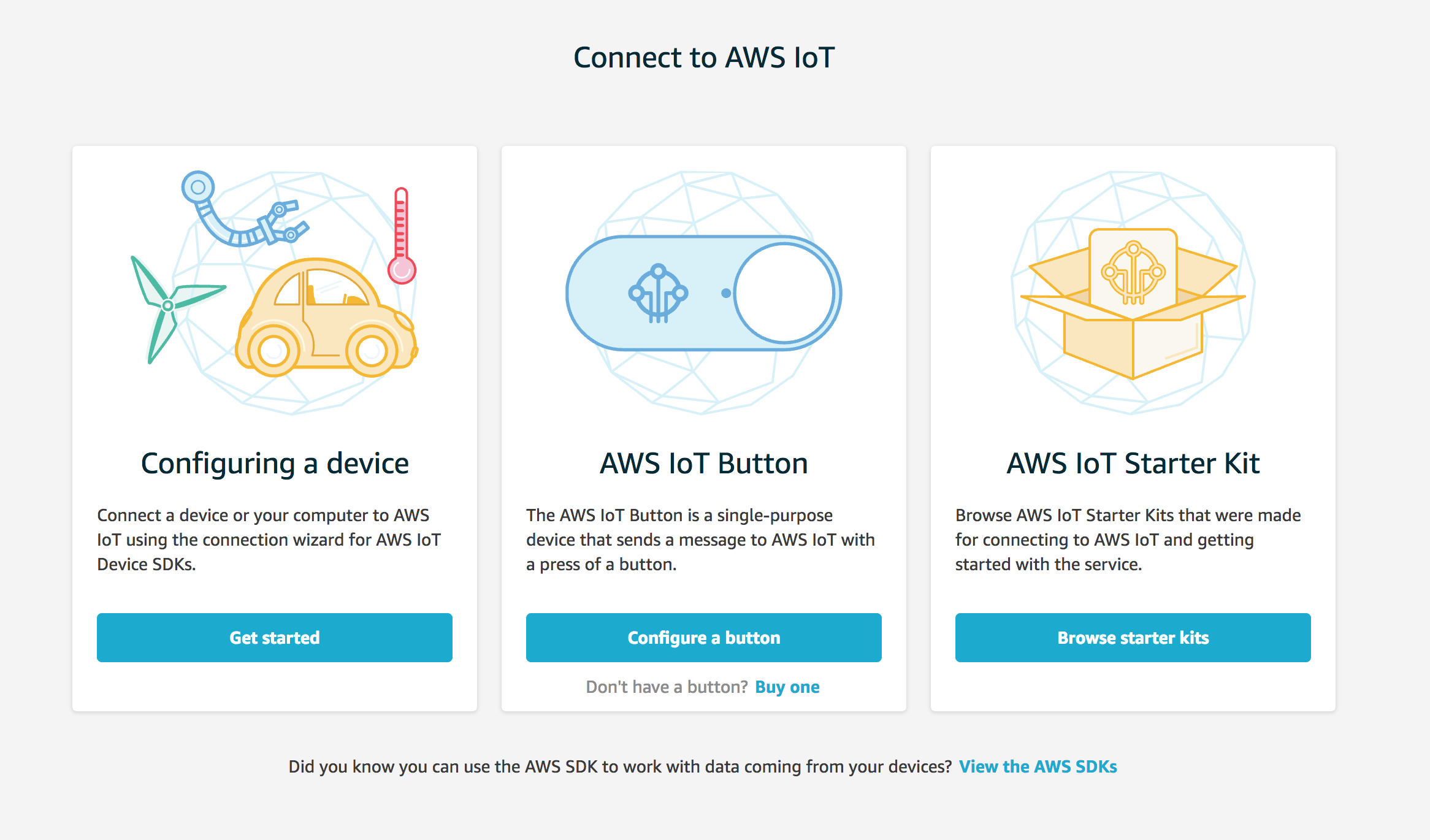
Task: Click the thermometer icon in the device card
Action: click(x=402, y=233)
